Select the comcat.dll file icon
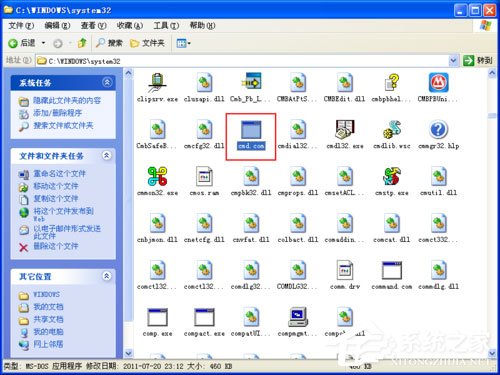This screenshot has width=500, height=375. coord(392,223)
